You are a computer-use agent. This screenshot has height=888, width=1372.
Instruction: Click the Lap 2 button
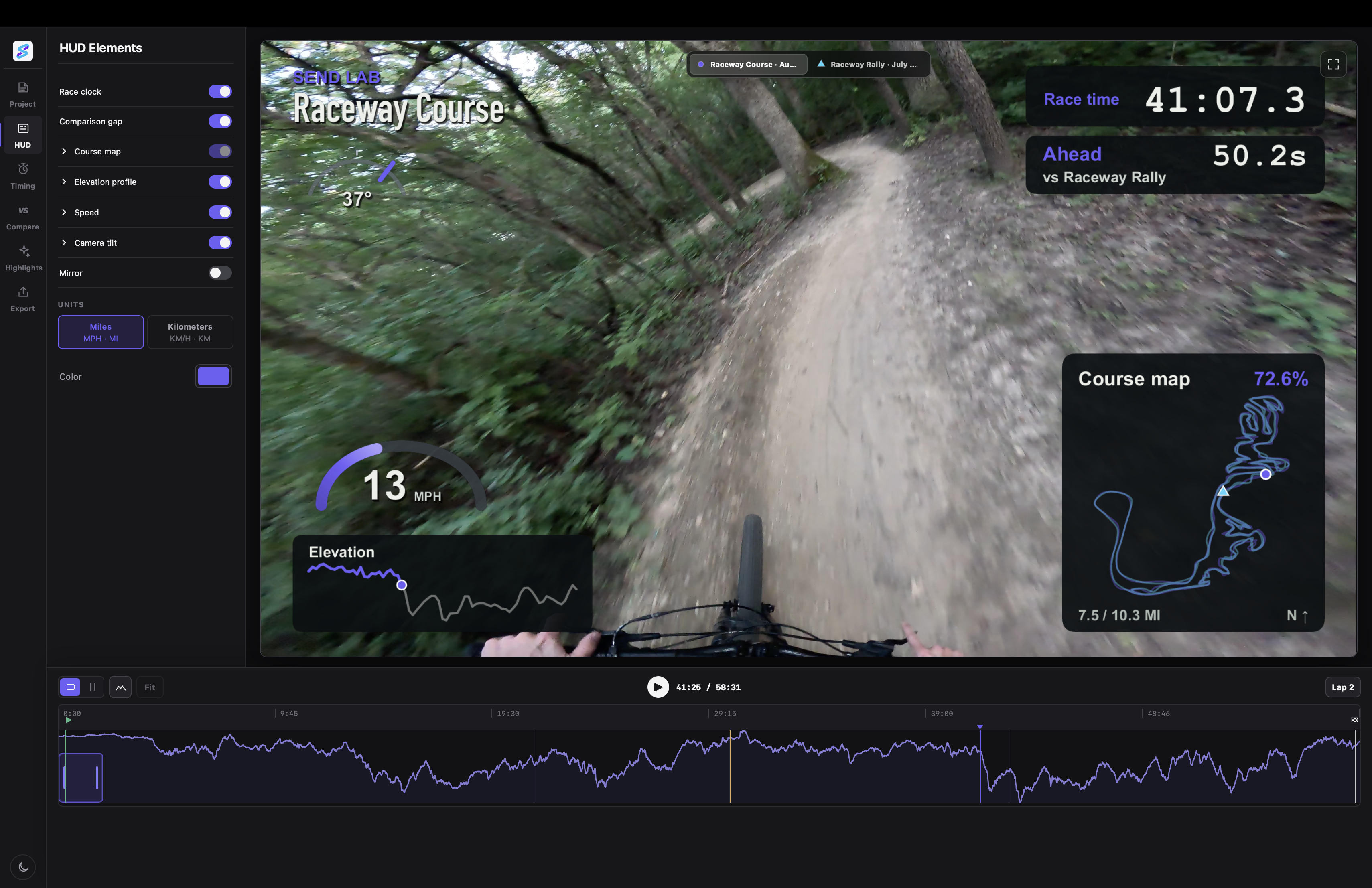[1342, 687]
